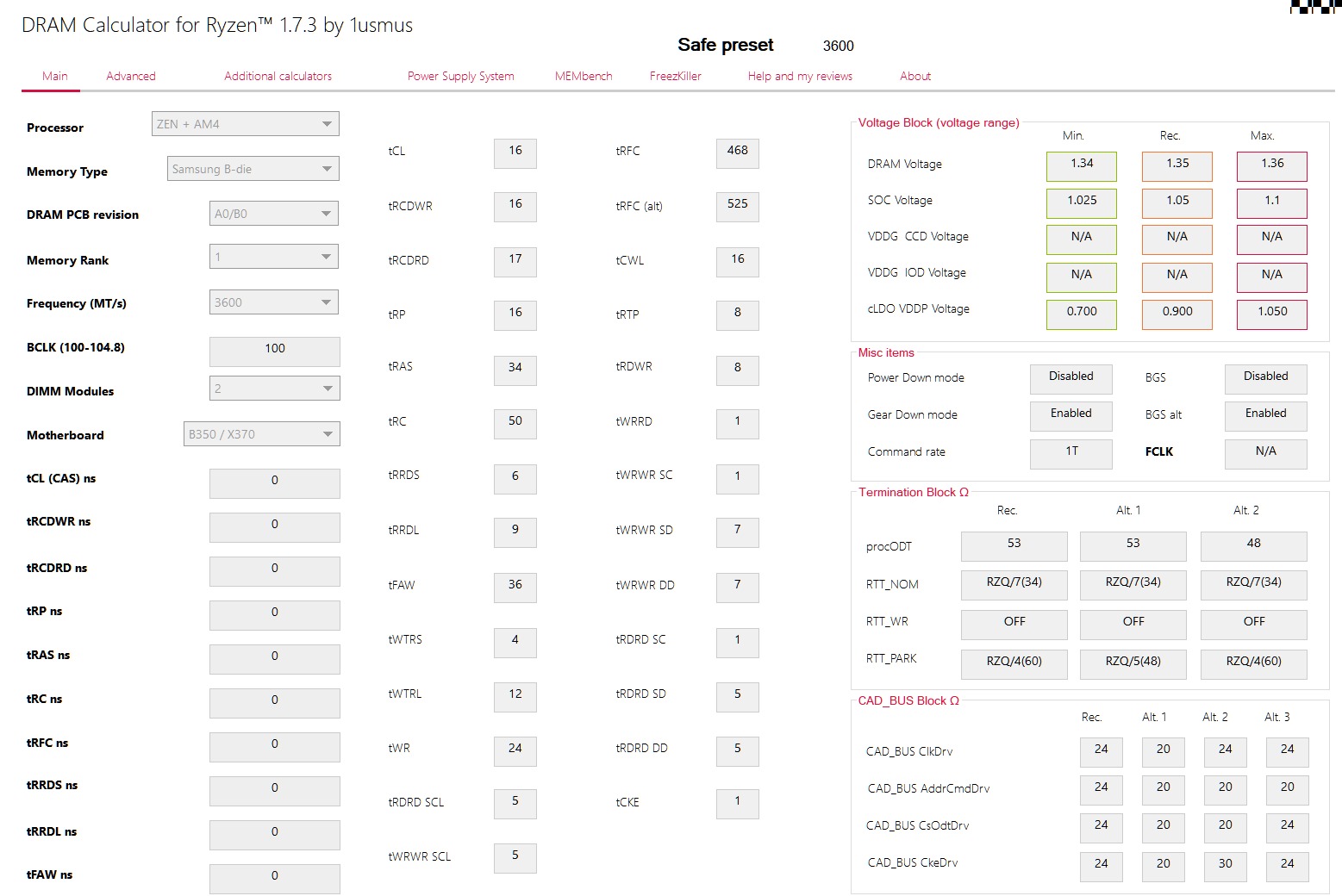Click the tRCDRD ns input field
Image resolution: width=1342 pixels, height=896 pixels.
coord(275,571)
